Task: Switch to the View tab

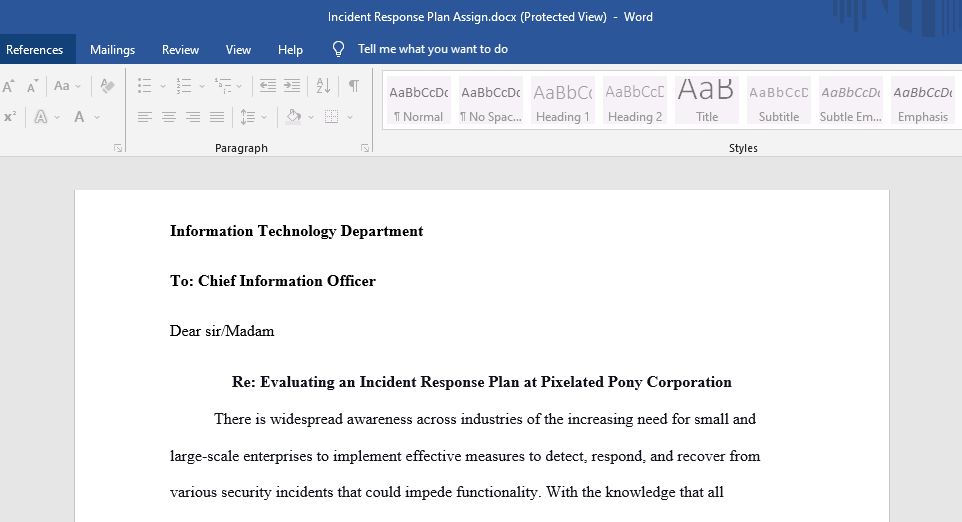Action: pyautogui.click(x=238, y=50)
